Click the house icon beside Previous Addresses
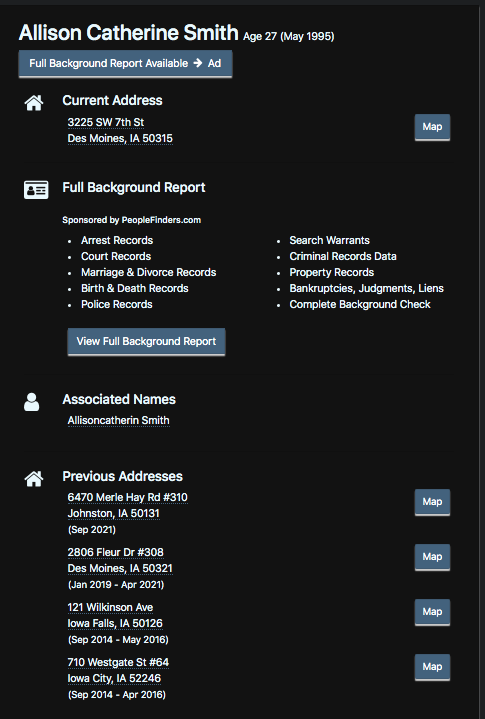 [x=34, y=479]
